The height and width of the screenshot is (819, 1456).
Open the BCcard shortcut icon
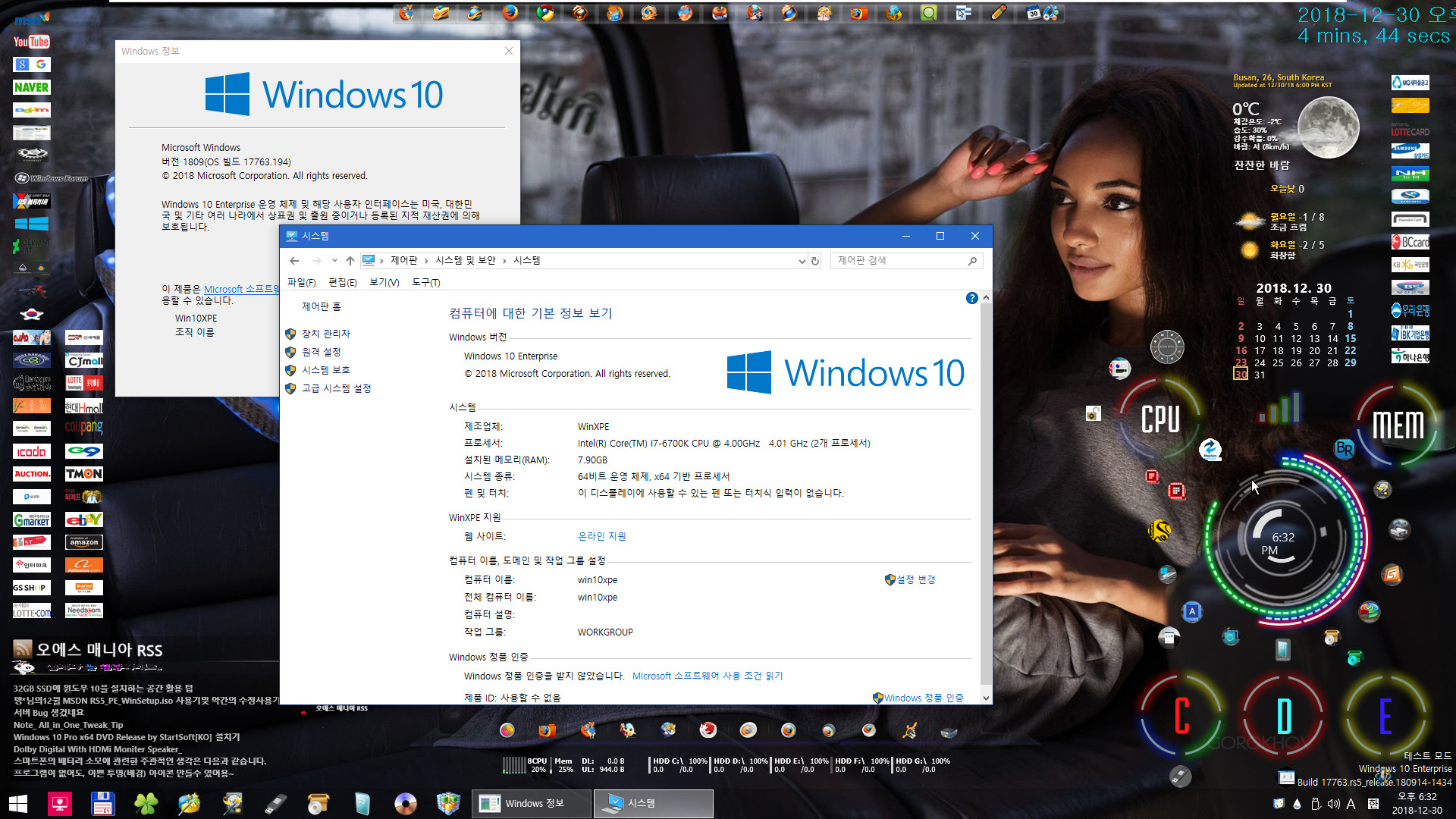click(1410, 243)
